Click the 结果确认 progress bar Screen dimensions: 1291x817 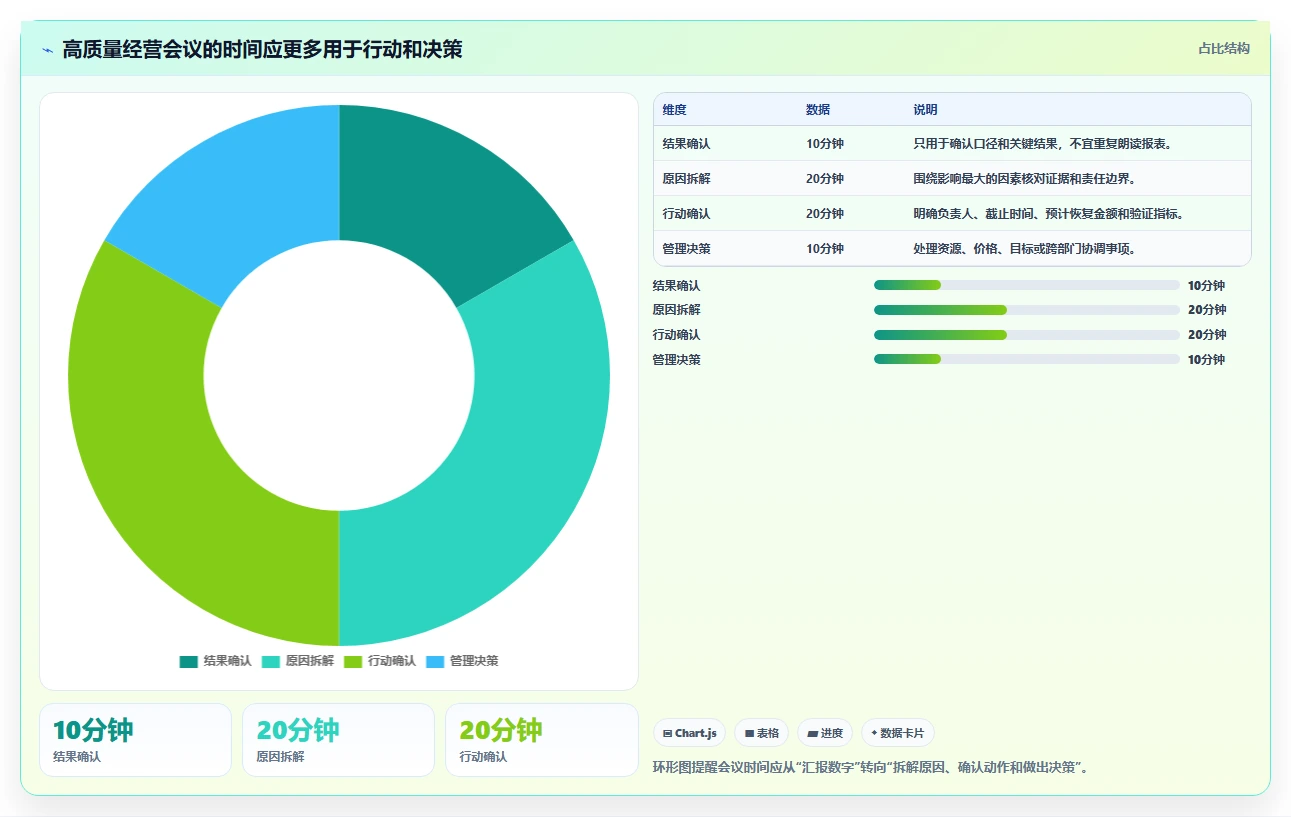tap(1027, 285)
